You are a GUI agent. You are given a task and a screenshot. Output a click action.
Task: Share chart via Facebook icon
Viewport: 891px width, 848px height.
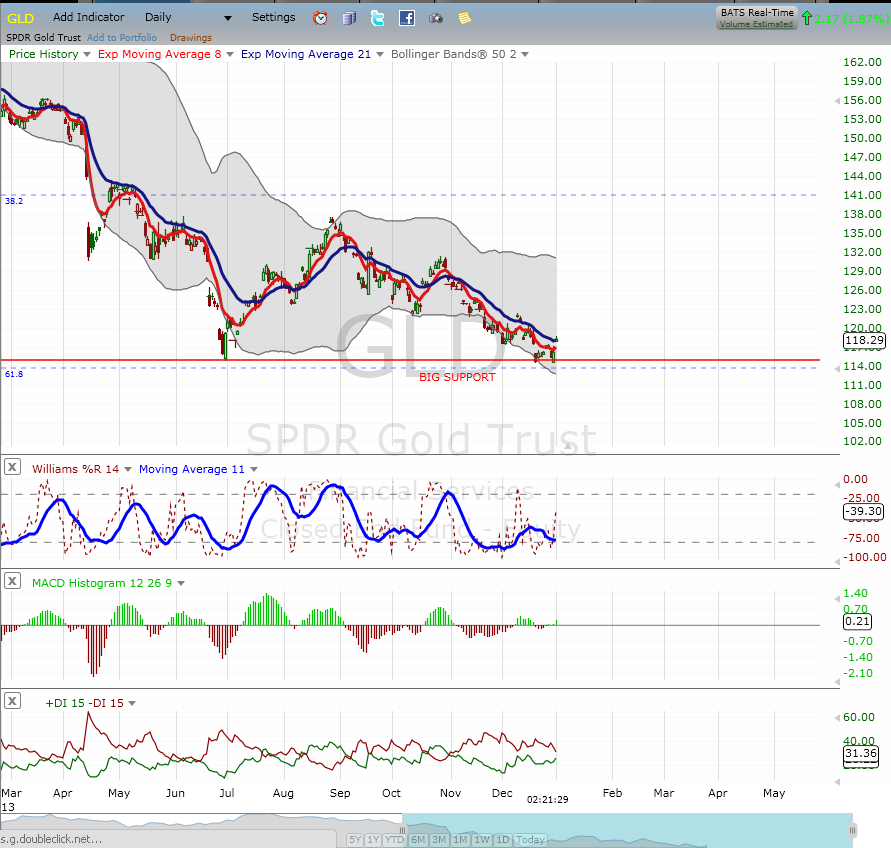click(x=407, y=18)
